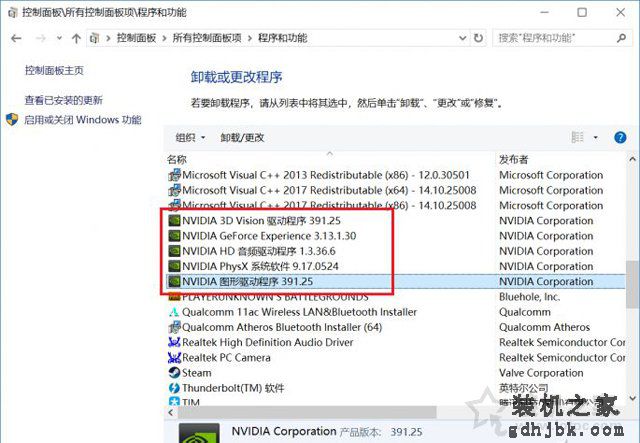The image size is (640, 443).
Task: Click the vertical scrollbar thumb
Action: 633,285
